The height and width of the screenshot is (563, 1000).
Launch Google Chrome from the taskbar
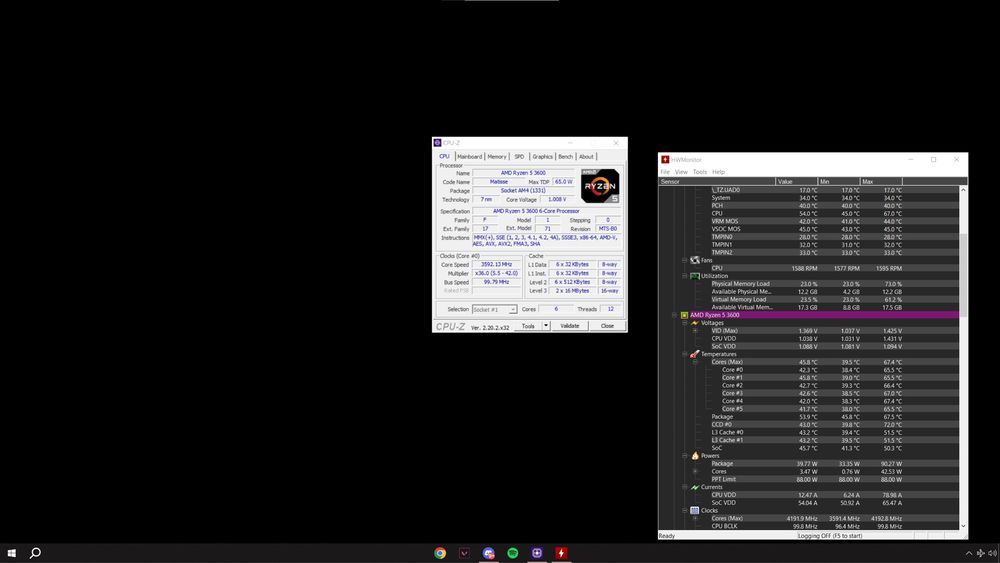(x=440, y=553)
